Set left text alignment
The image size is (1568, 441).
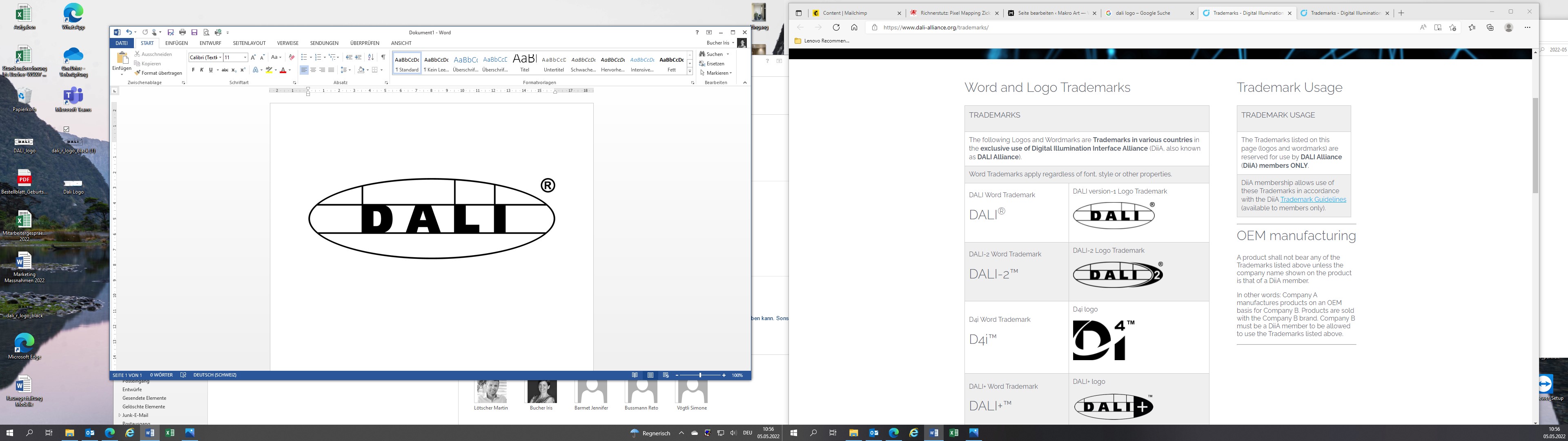pos(304,70)
